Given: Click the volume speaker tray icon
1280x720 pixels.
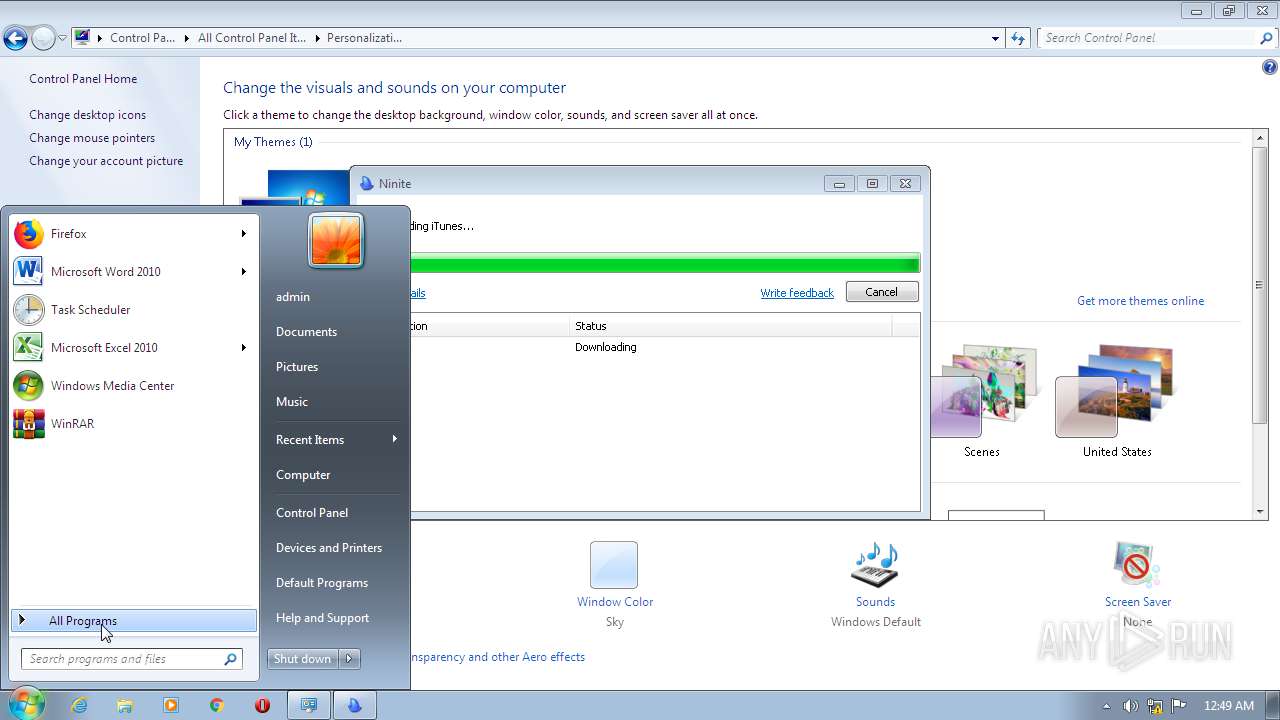Looking at the screenshot, I should (x=1130, y=706).
